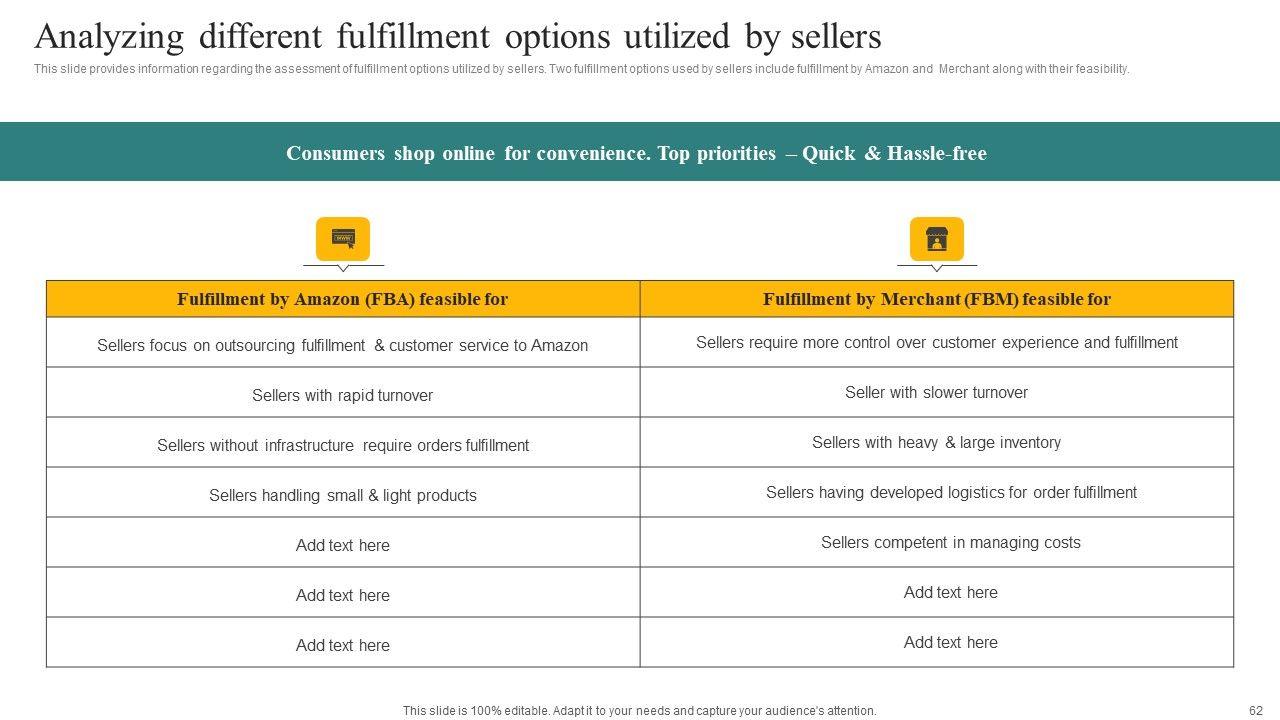
Task: Select the more control over customer experience cell
Action: 936,342
